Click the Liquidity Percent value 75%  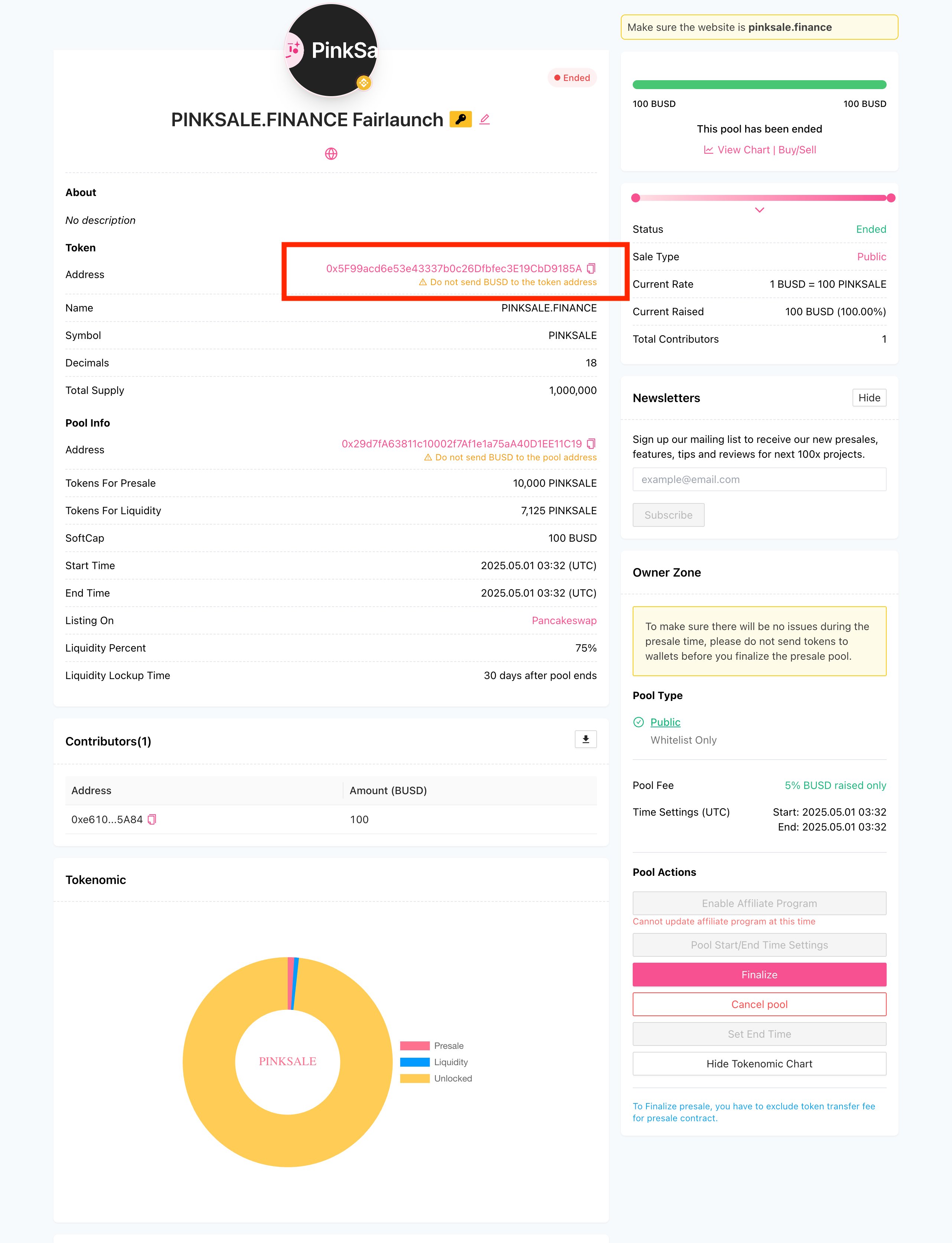coord(586,648)
